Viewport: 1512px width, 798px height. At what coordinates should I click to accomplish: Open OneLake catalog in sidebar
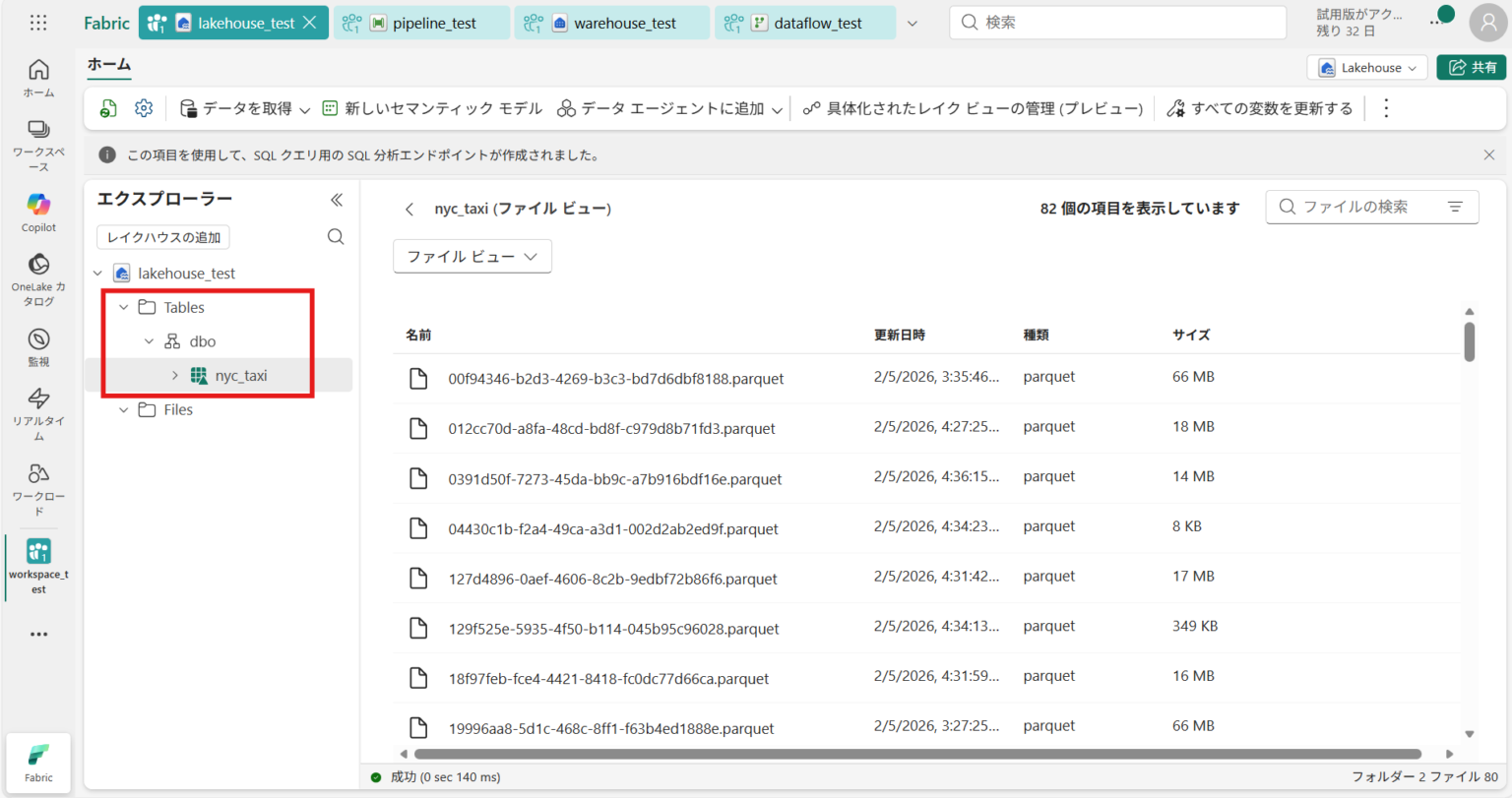(38, 279)
